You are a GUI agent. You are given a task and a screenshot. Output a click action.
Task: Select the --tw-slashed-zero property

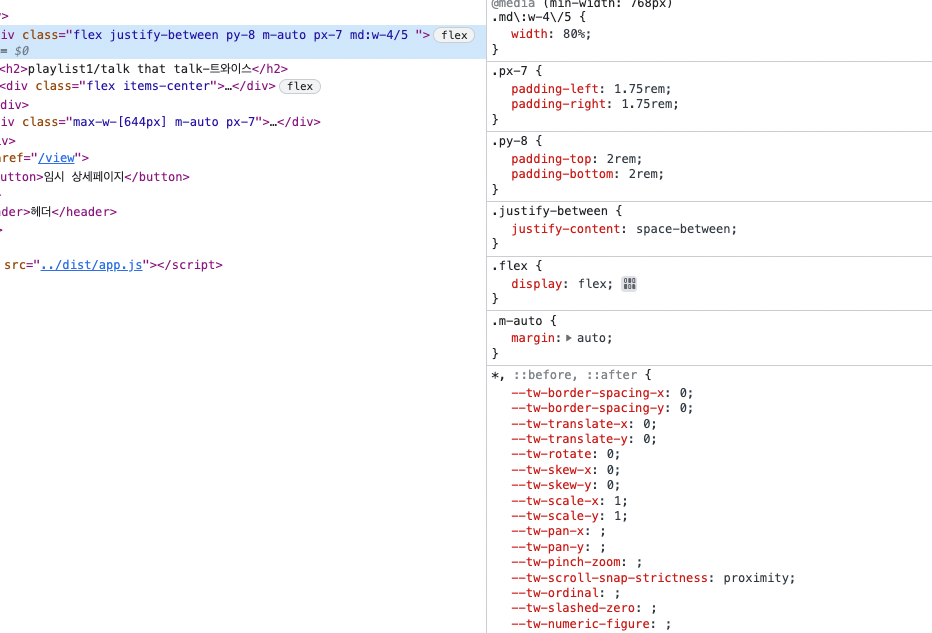click(x=573, y=607)
